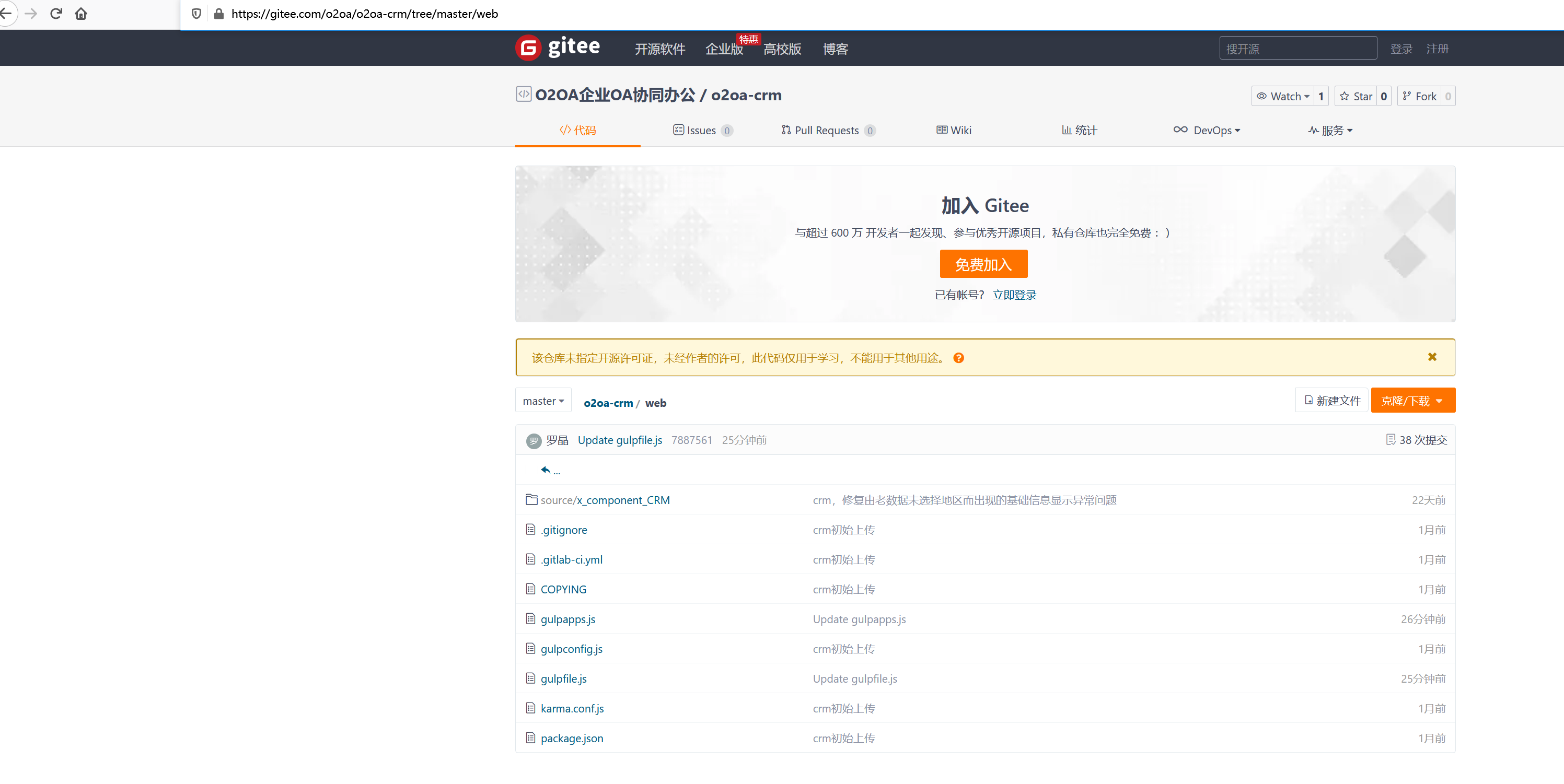This screenshot has width=1564, height=784.
Task: Open the 统计 tab
Action: [1079, 130]
